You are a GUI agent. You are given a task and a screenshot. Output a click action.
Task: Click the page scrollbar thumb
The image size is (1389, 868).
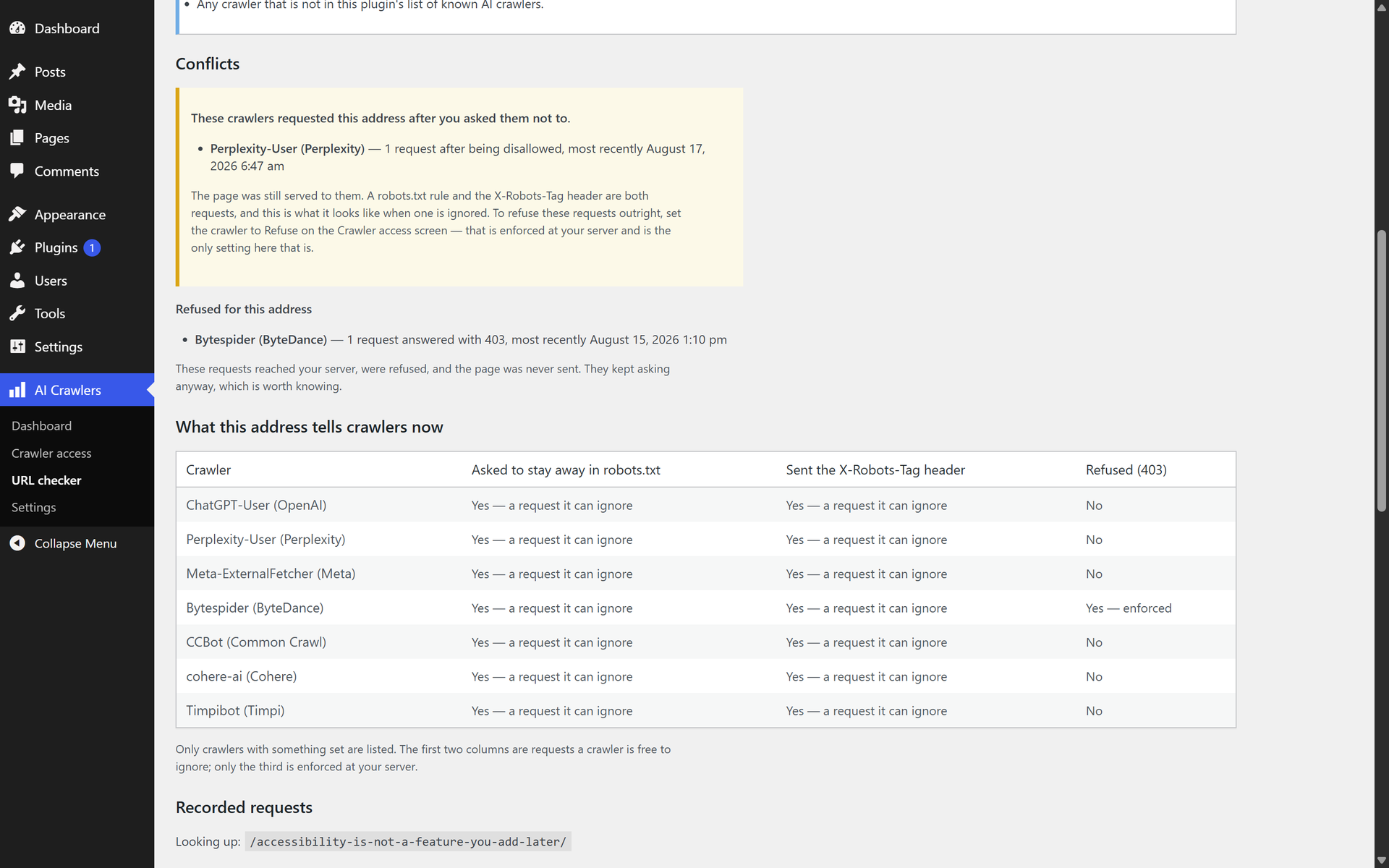(x=1382, y=371)
